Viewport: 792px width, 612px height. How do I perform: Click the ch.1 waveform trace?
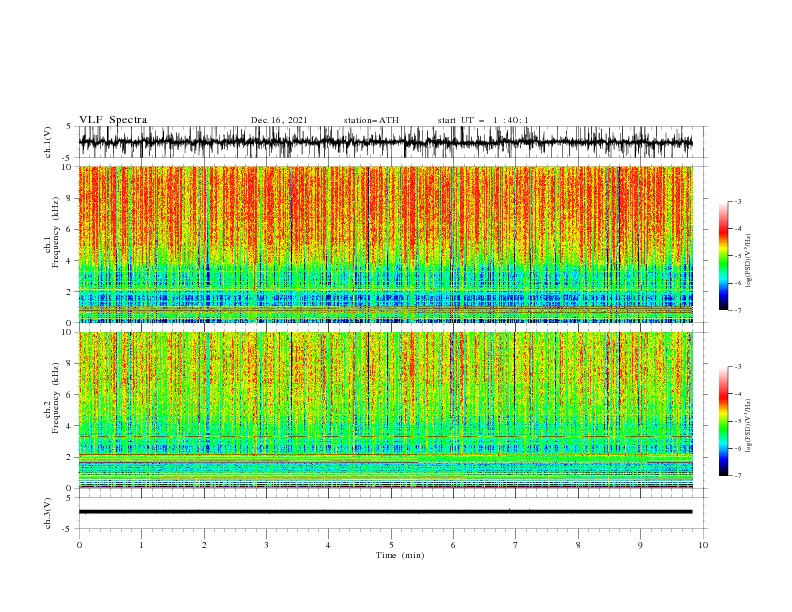(x=385, y=142)
